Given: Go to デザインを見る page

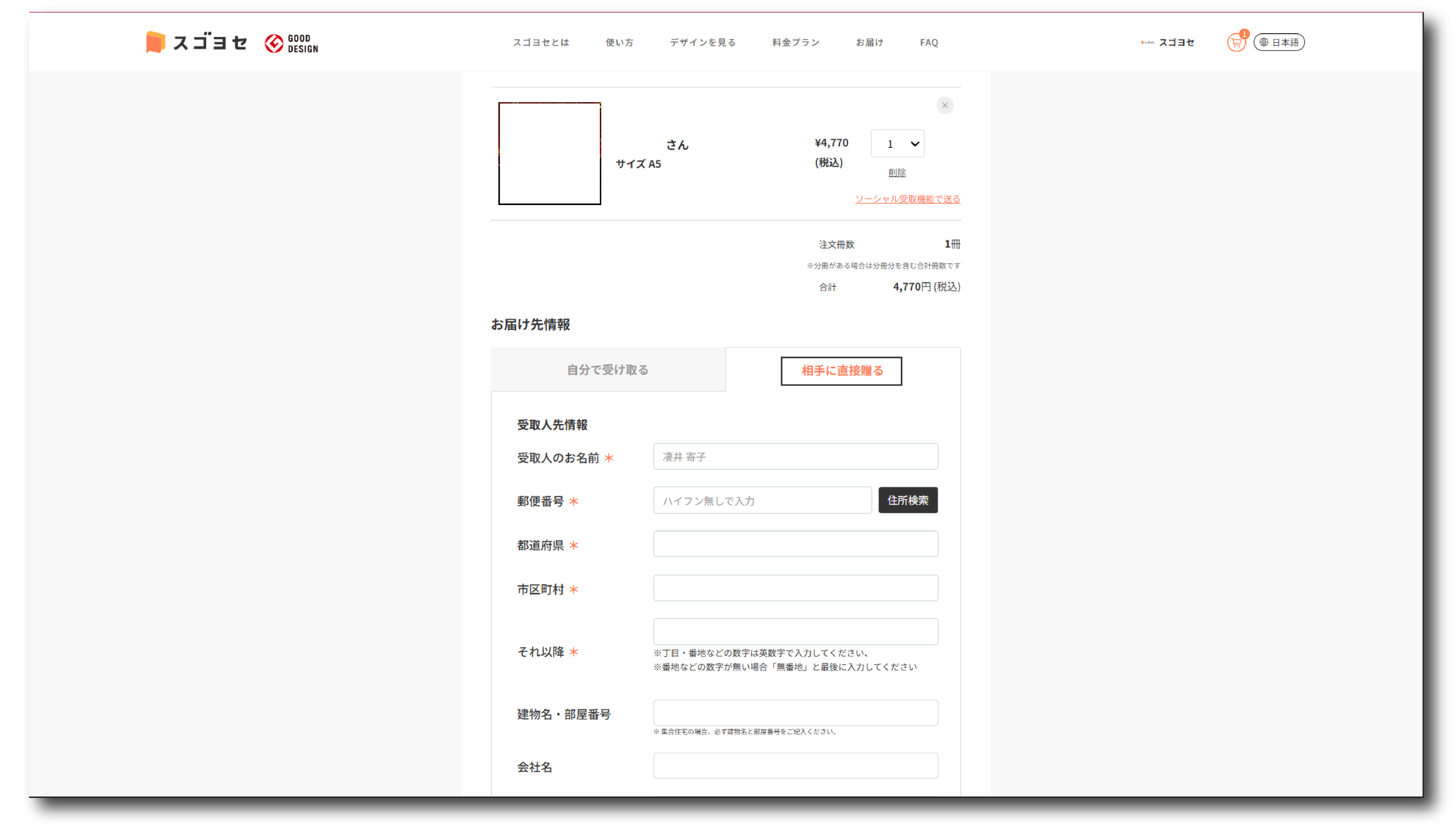Looking at the screenshot, I should coord(702,43).
